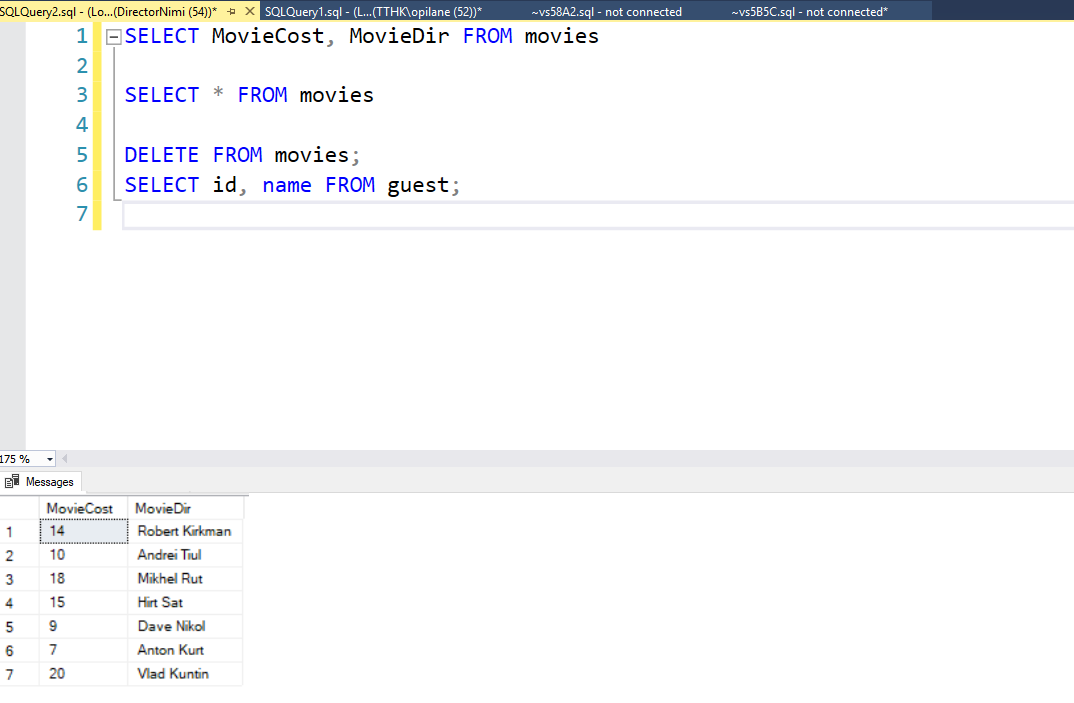This screenshot has width=1074, height=703.
Task: Open the ~vs5B5C.sql tab
Action: click(809, 12)
